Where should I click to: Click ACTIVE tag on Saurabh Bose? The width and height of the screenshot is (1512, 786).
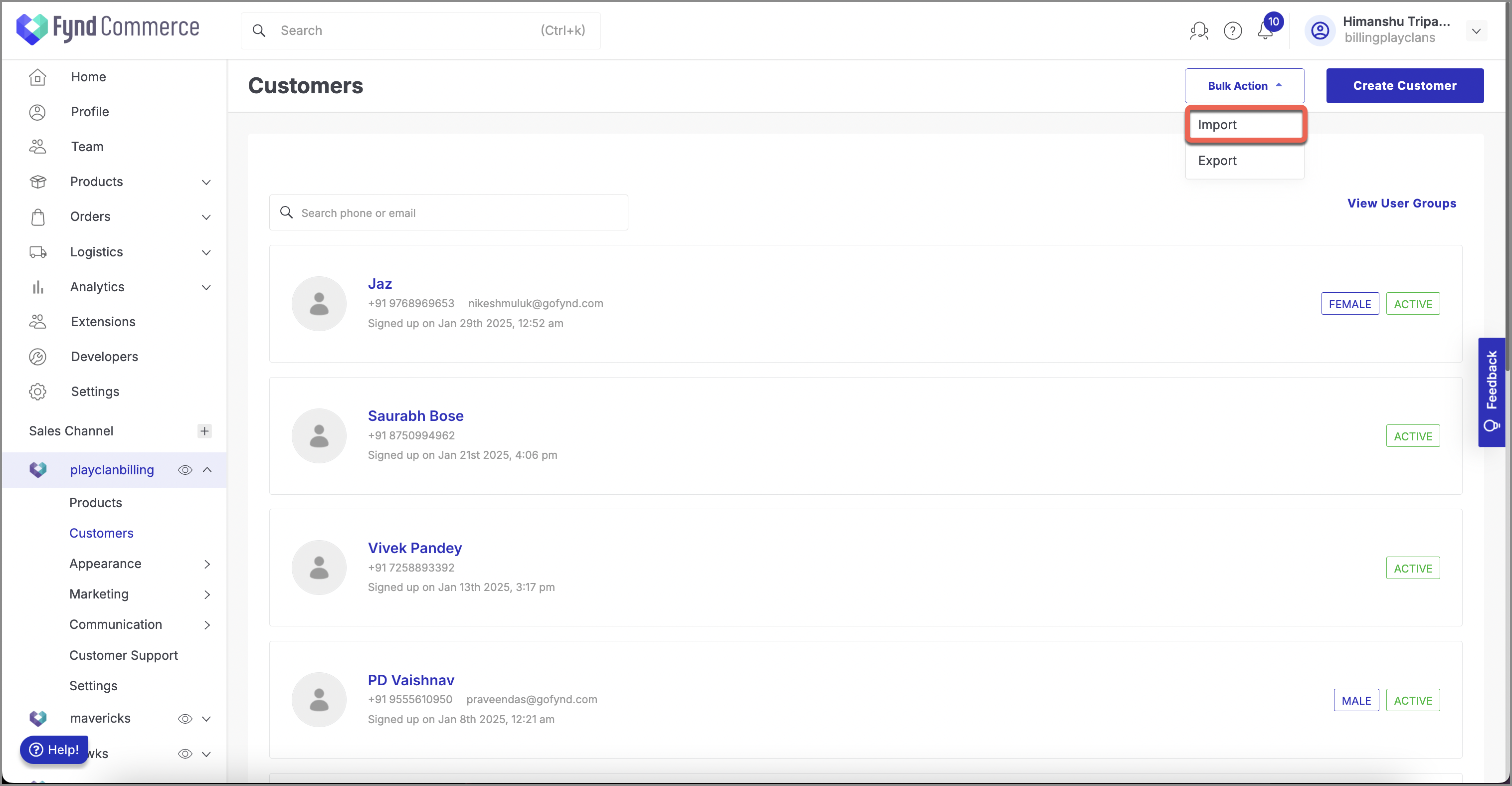click(1412, 436)
